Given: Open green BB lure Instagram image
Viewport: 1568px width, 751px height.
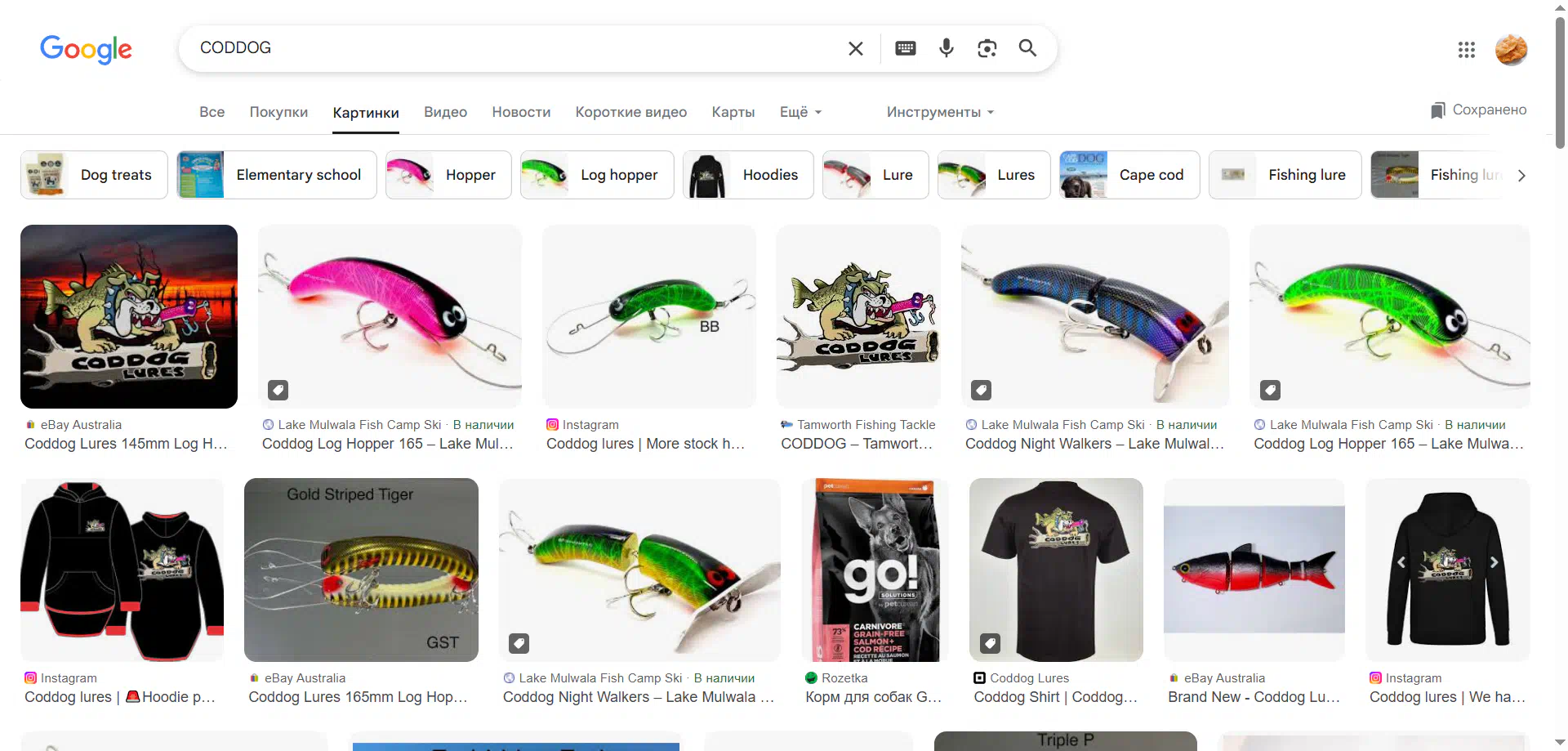Looking at the screenshot, I should tap(649, 316).
